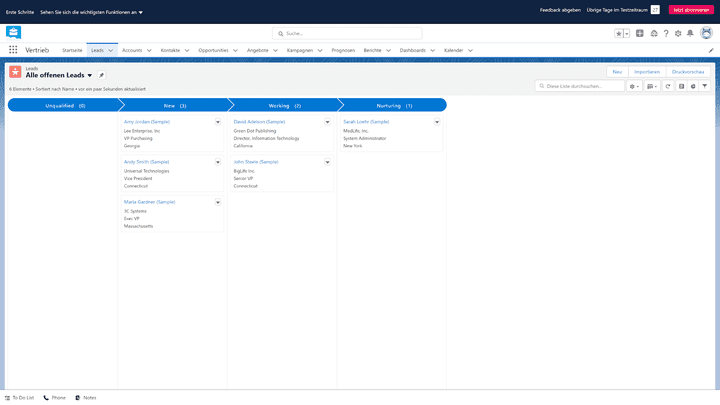Open the Dashboards tab
This screenshot has height=405, width=720.
[x=413, y=51]
